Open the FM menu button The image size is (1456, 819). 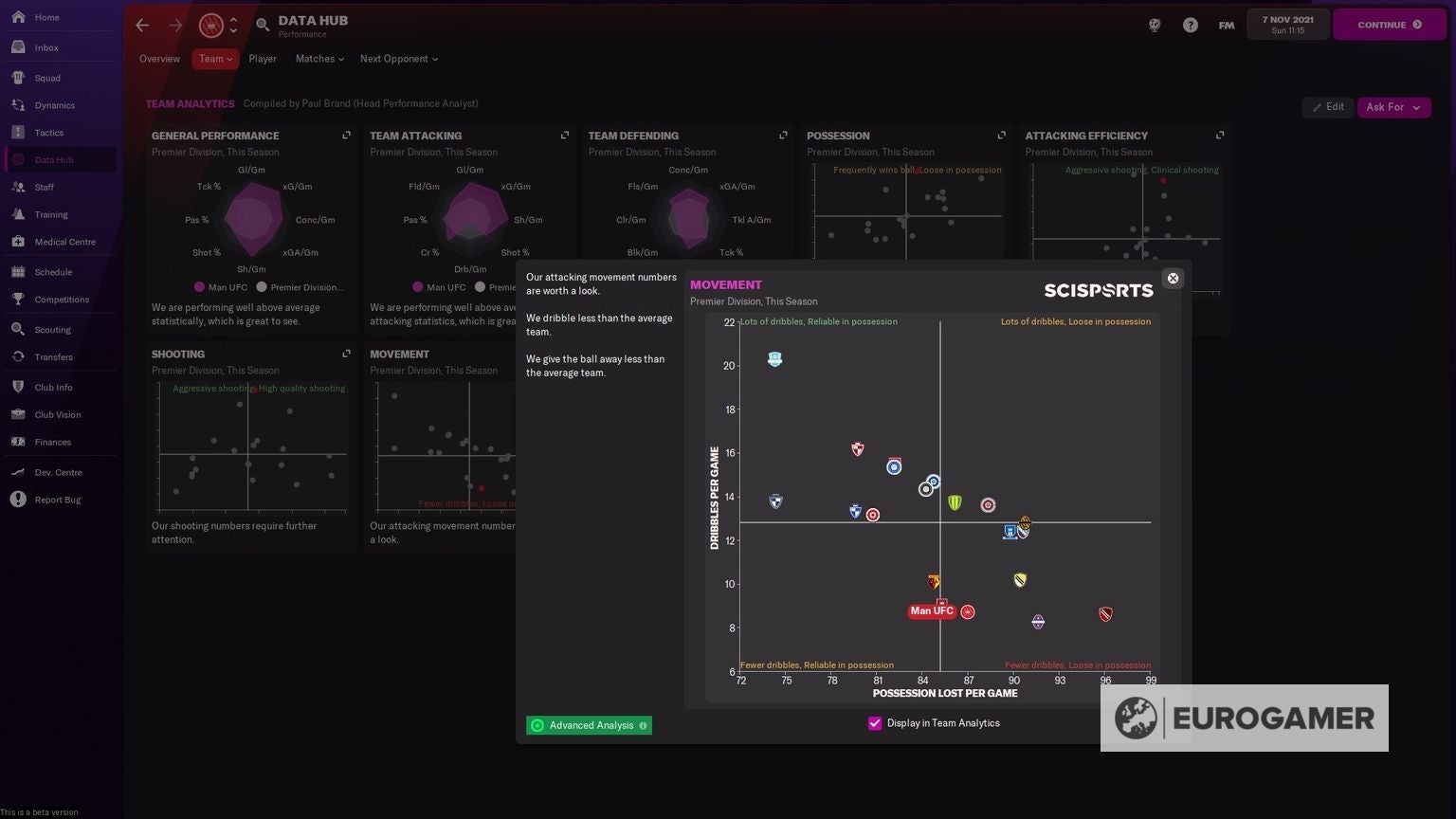click(1227, 26)
